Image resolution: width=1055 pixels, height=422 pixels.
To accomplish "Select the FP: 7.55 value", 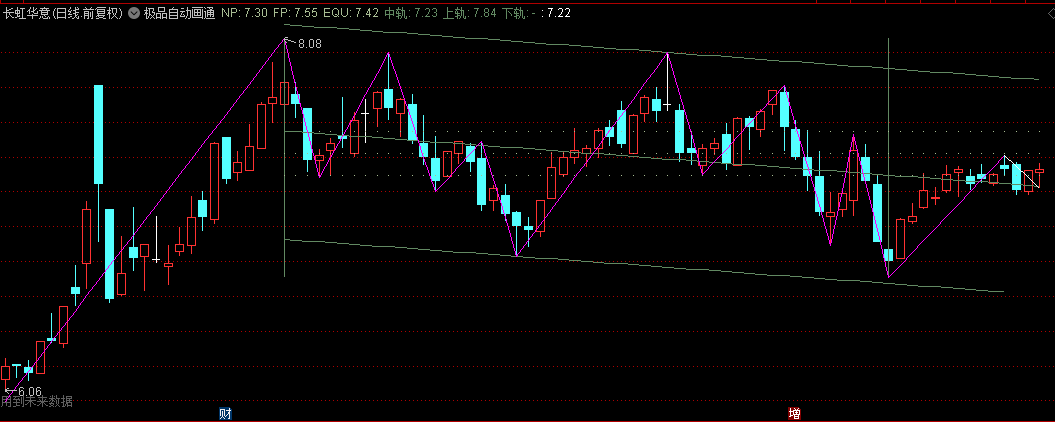I will 296,13.
